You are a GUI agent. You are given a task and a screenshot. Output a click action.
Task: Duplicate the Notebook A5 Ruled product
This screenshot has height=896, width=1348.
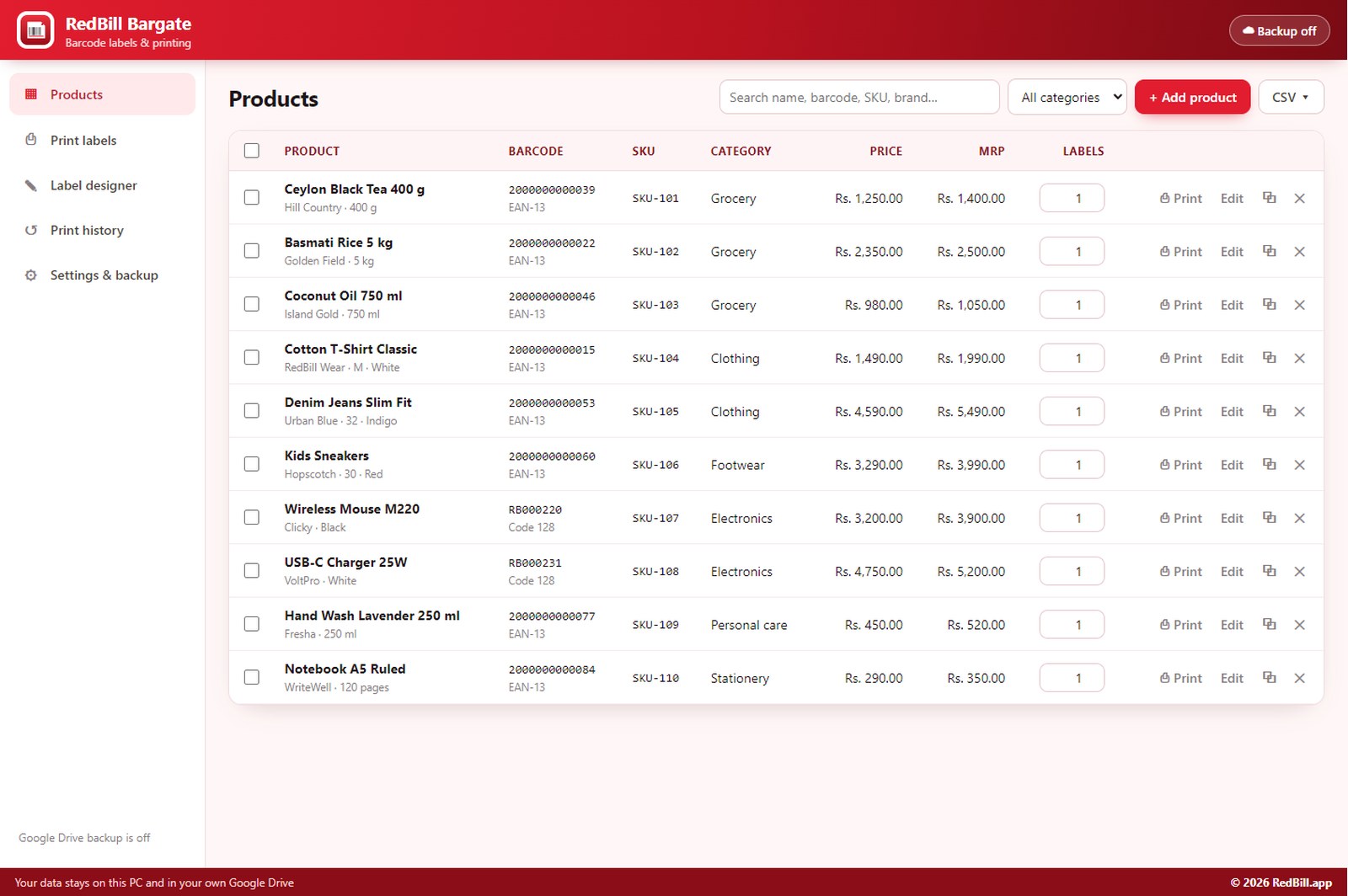1269,677
